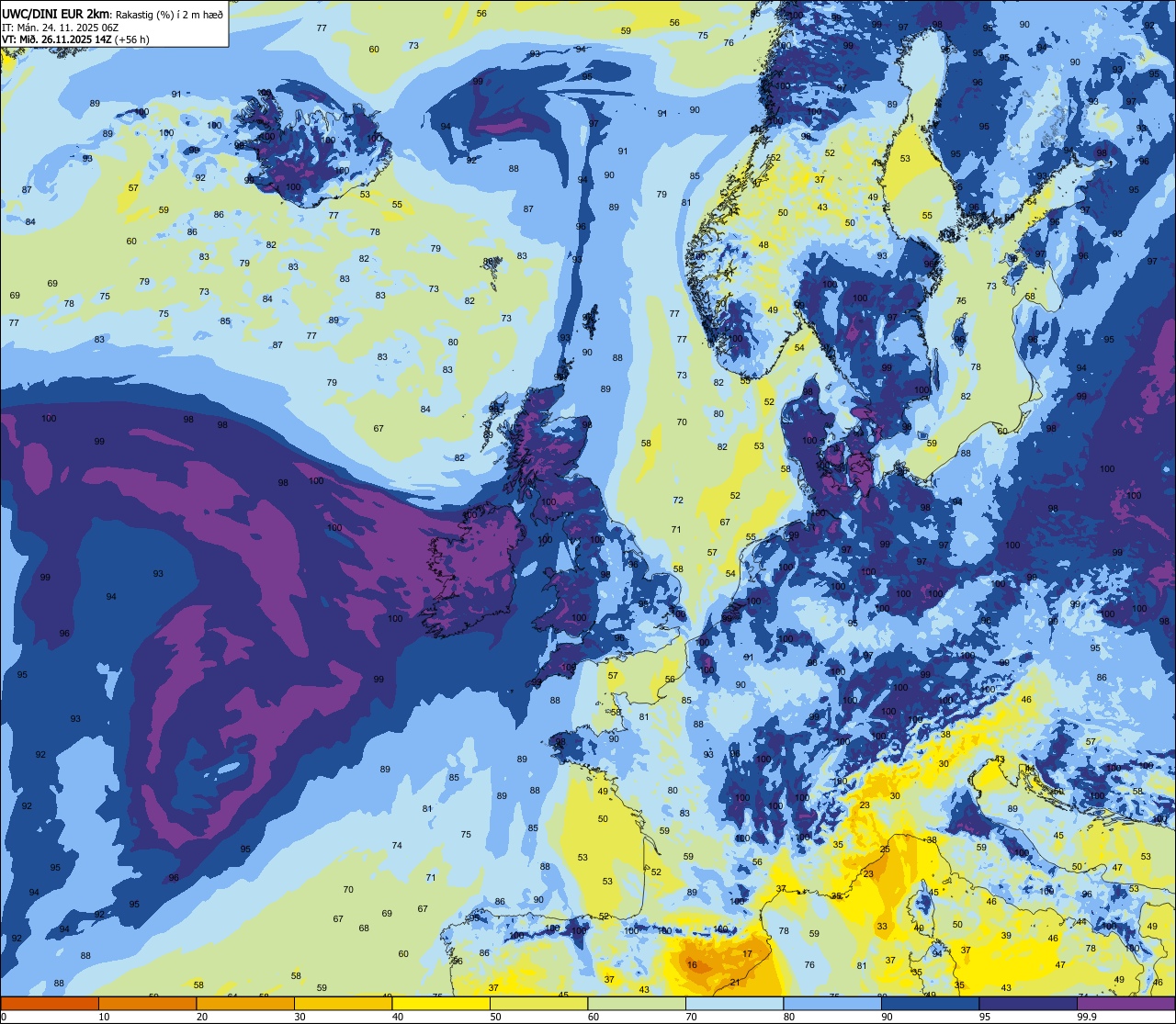Click 'Rakastig (%) í 2 m hæð' label
The height and width of the screenshot is (1024, 1176).
[x=169, y=14]
